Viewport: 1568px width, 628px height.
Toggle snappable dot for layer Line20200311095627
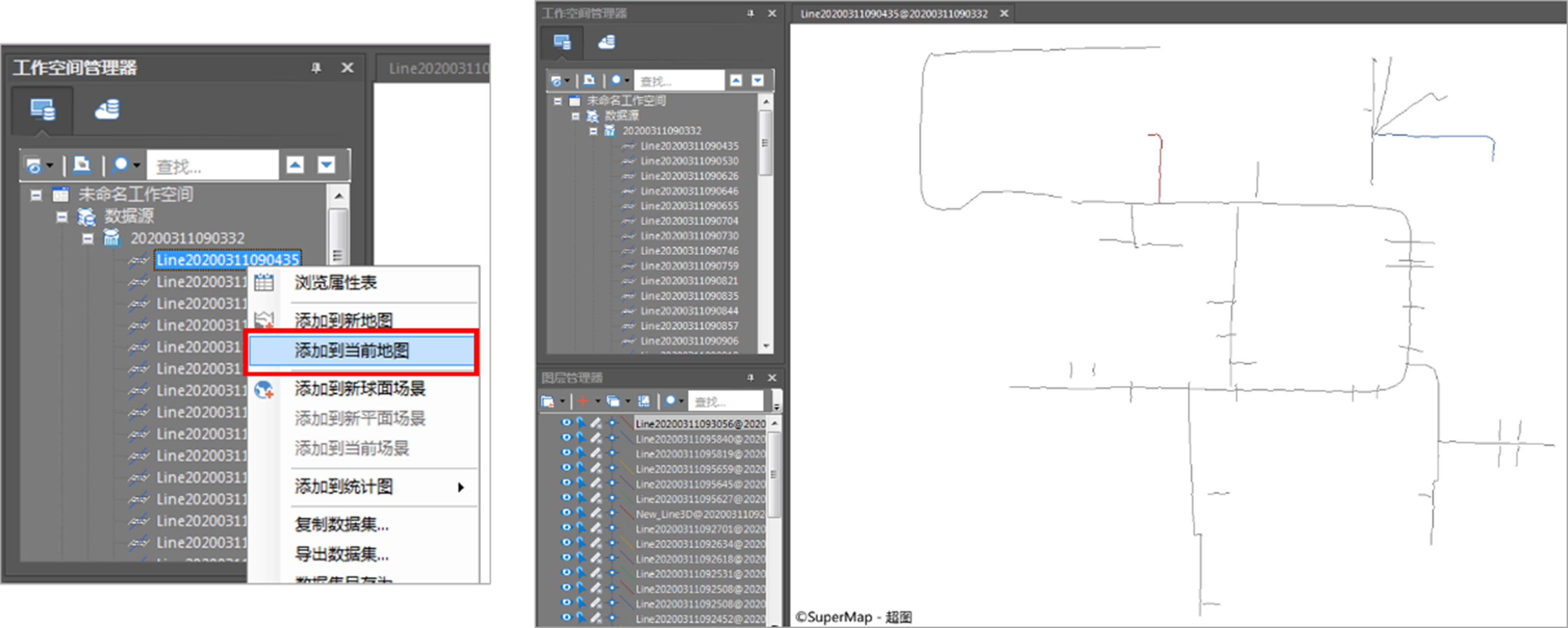[612, 498]
